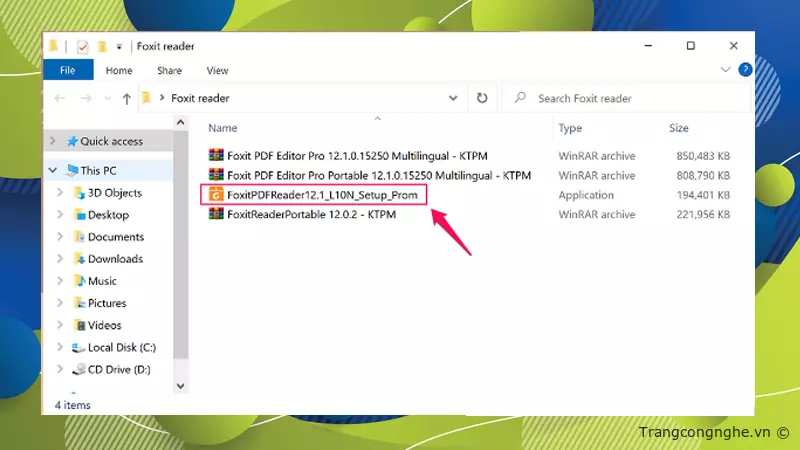The width and height of the screenshot is (800, 450).
Task: Collapse the This PC tree node
Action: (x=53, y=171)
